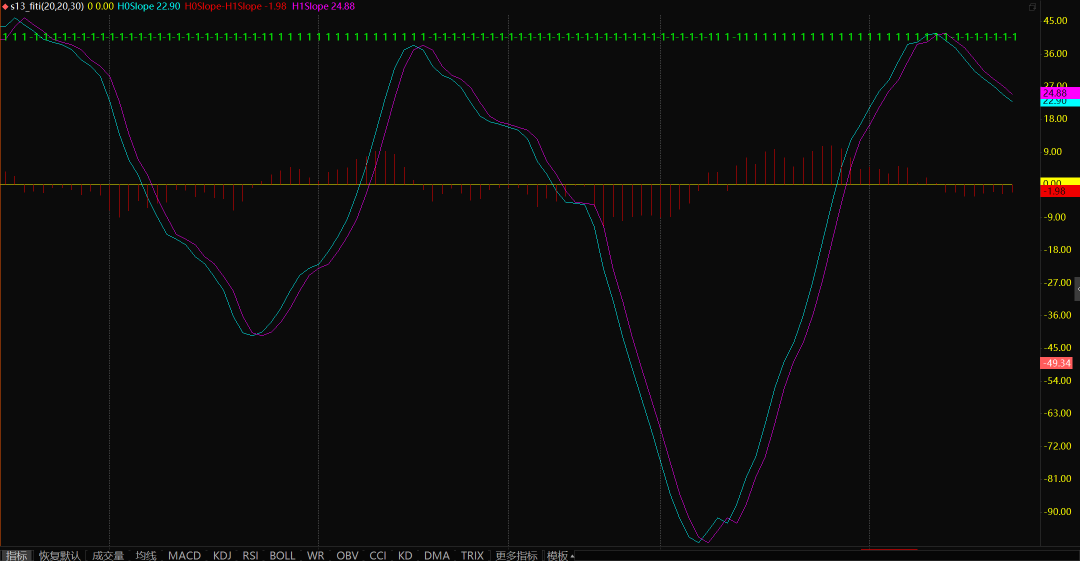Switch to KD indicator
The width and height of the screenshot is (1080, 561).
[405, 555]
